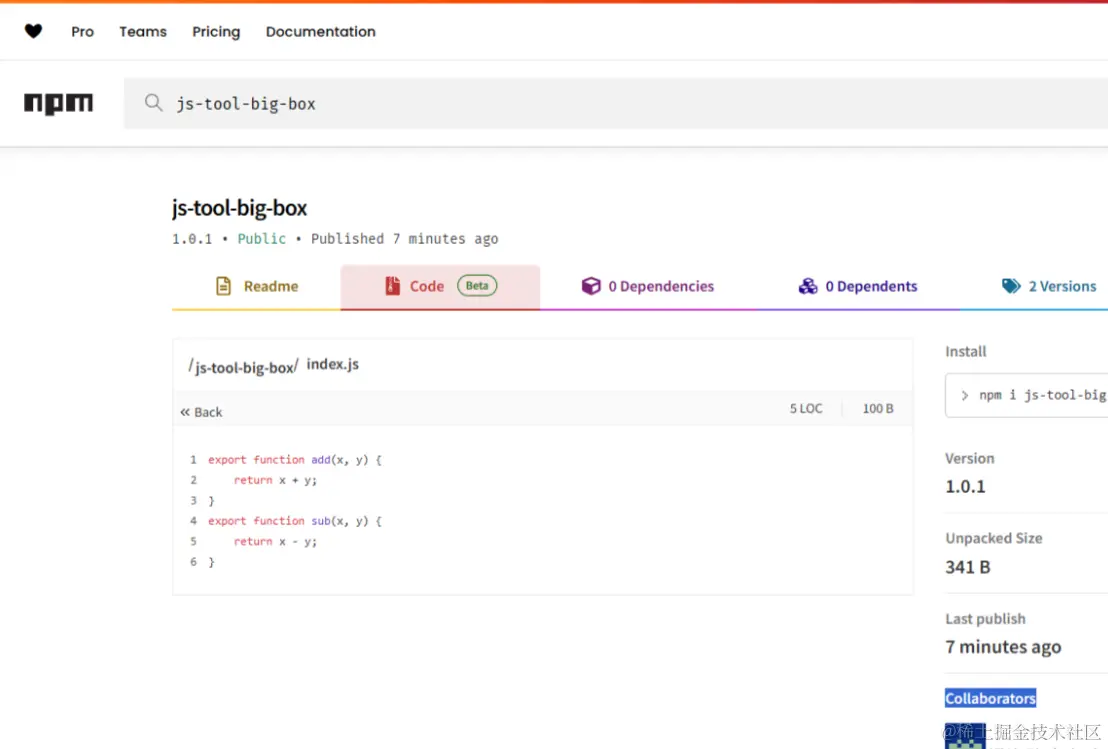This screenshot has width=1108, height=749.
Task: Open the 2 Versions tab
Action: point(1049,286)
